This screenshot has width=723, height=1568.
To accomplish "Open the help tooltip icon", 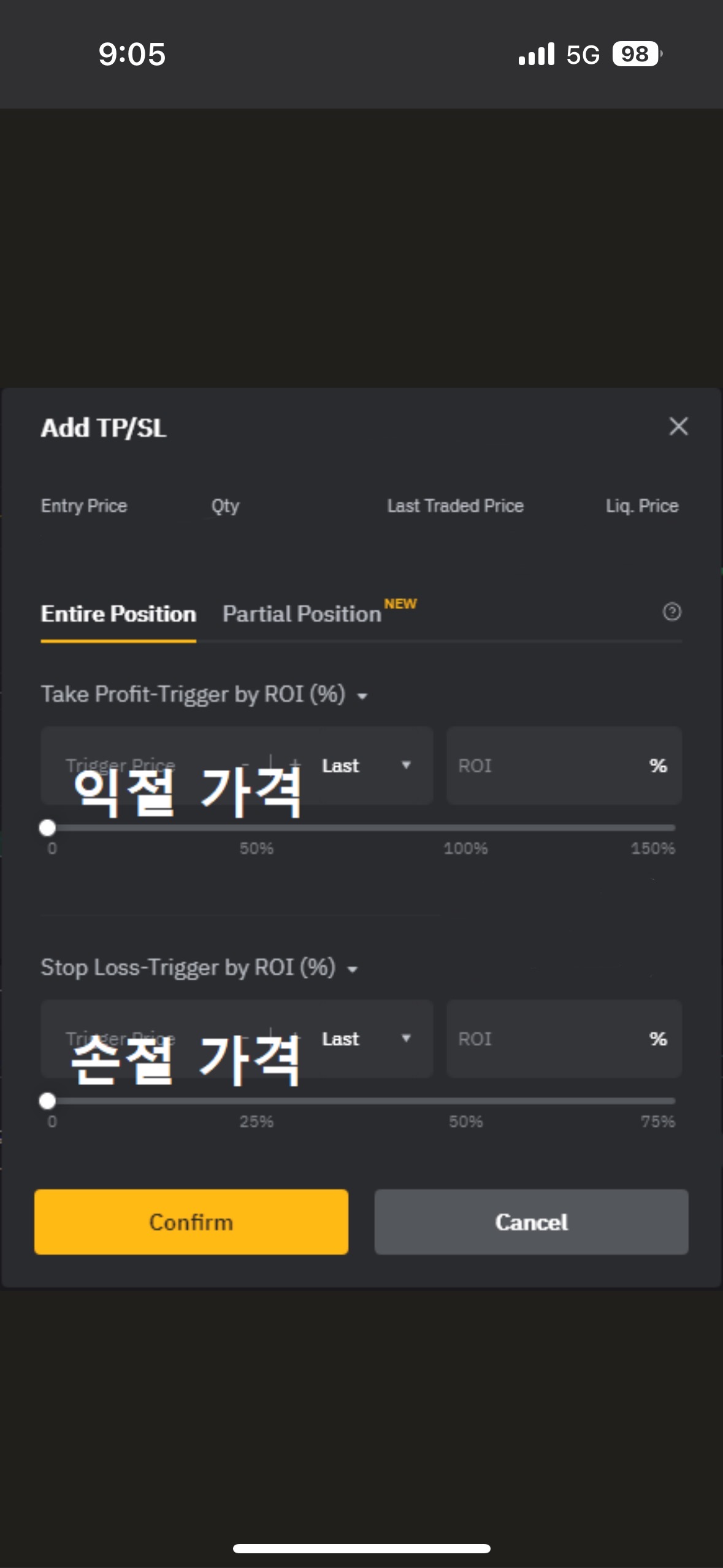I will 673,612.
